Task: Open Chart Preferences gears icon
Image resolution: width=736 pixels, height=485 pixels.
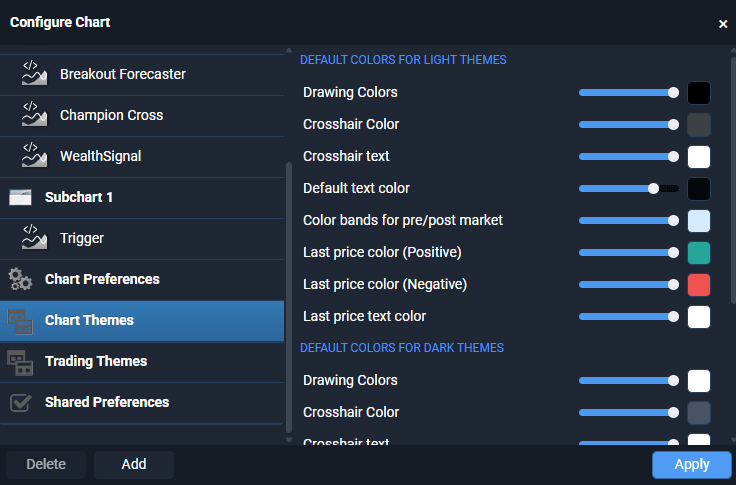Action: point(20,279)
